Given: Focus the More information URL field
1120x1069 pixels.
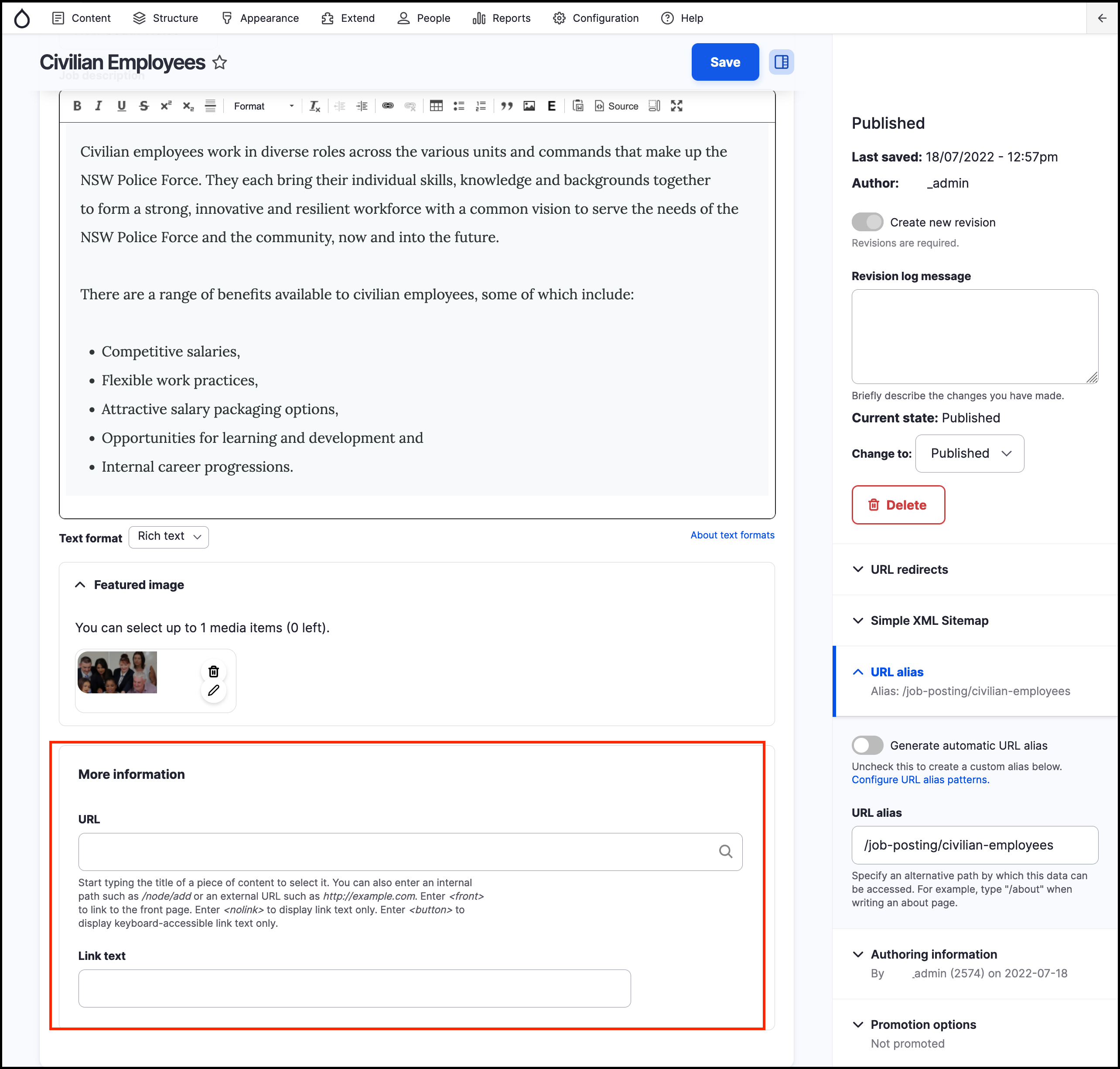Looking at the screenshot, I should 410,852.
